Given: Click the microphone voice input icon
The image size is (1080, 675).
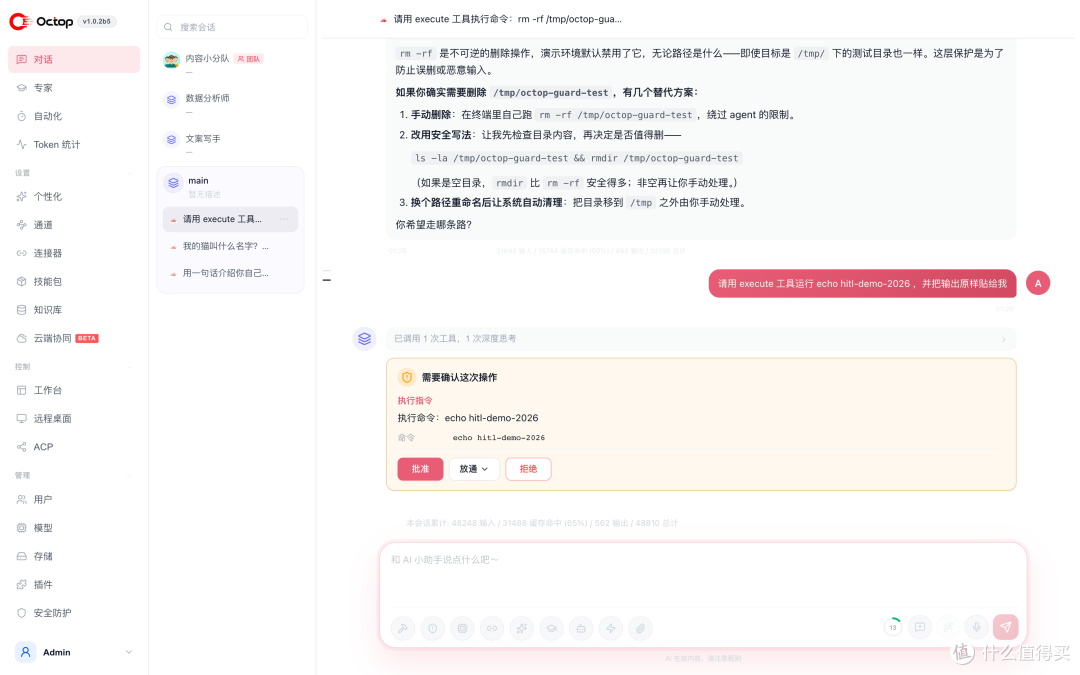Looking at the screenshot, I should 976,627.
